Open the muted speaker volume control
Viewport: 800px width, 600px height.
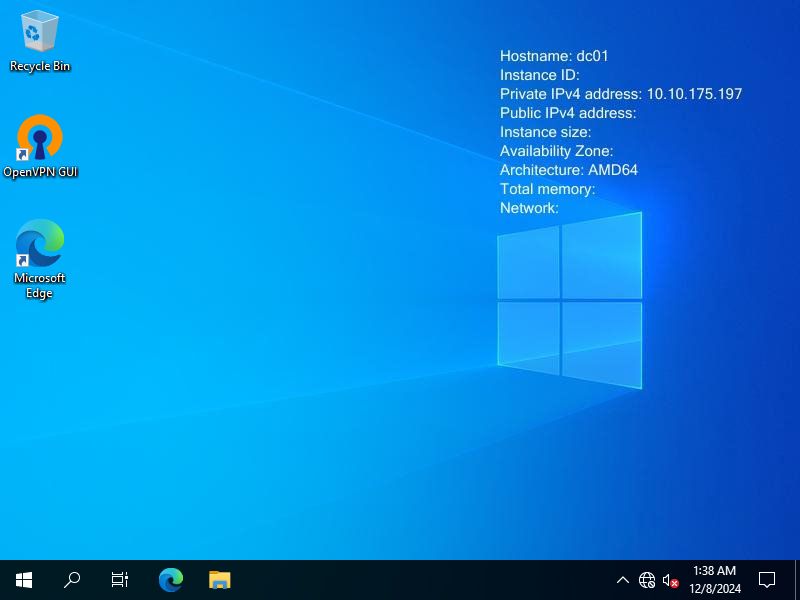[x=670, y=580]
